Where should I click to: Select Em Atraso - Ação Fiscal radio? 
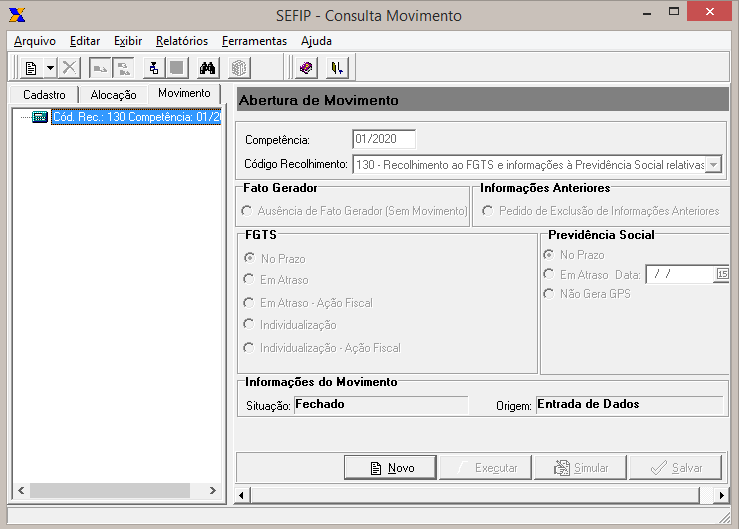pyautogui.click(x=249, y=302)
